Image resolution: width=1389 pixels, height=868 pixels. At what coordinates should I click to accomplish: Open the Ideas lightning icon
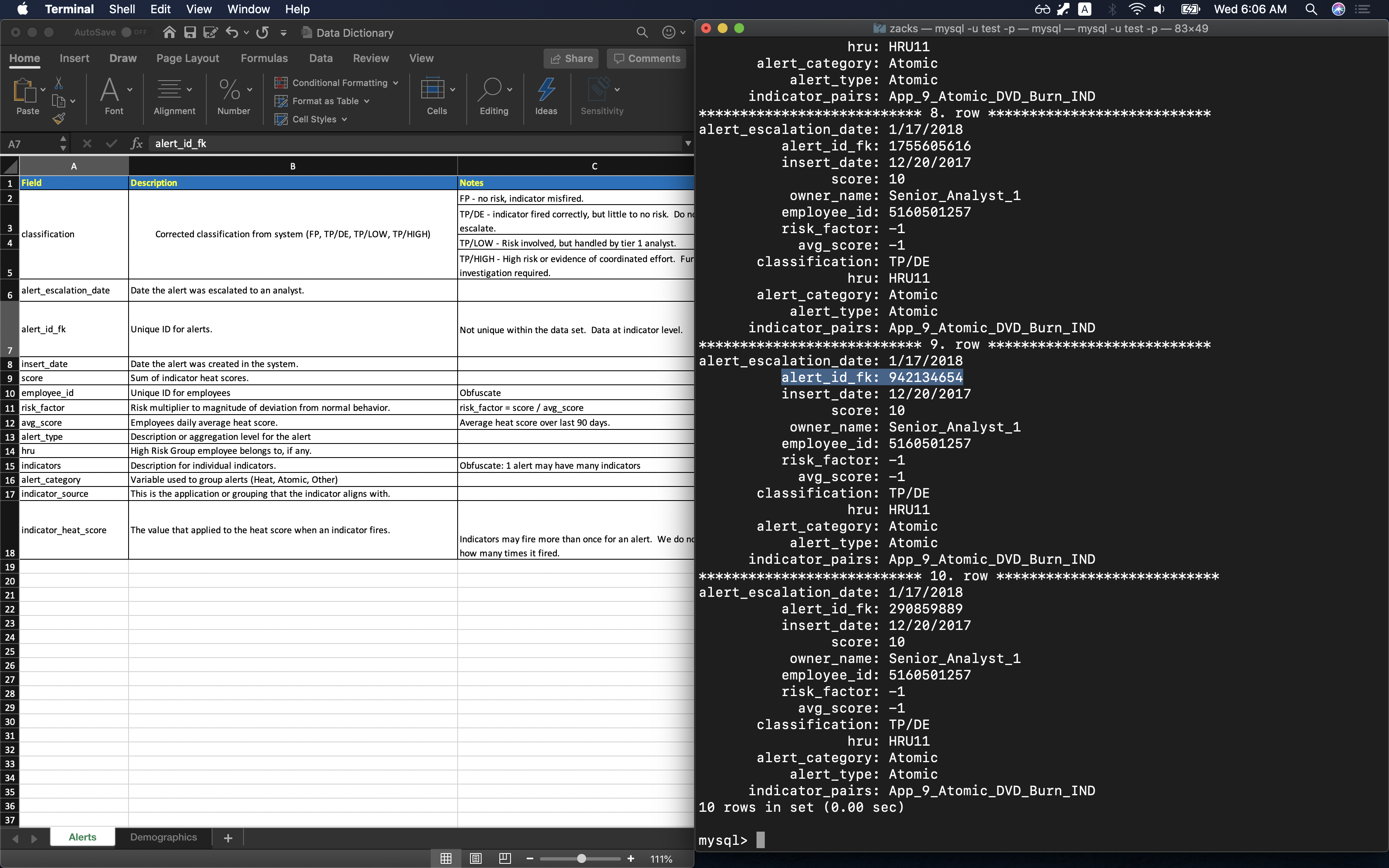tap(546, 90)
